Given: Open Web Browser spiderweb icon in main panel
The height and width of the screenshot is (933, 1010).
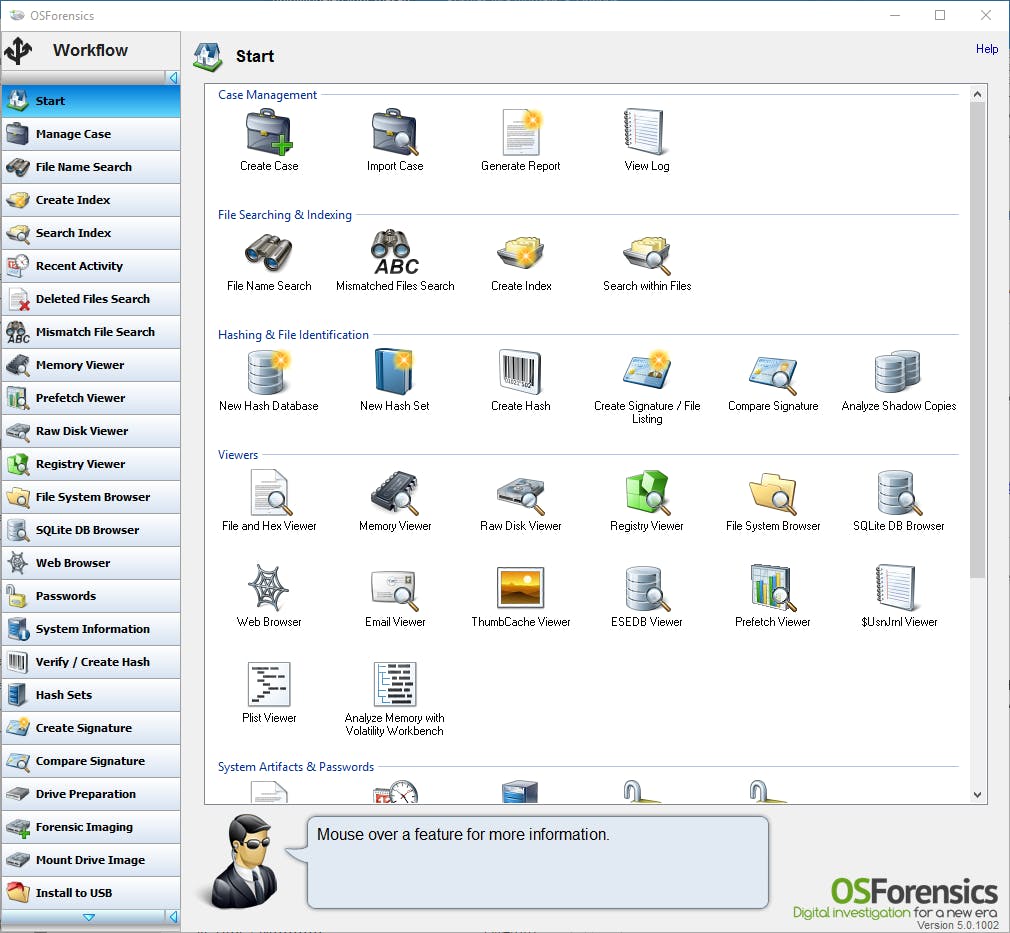Looking at the screenshot, I should (269, 588).
